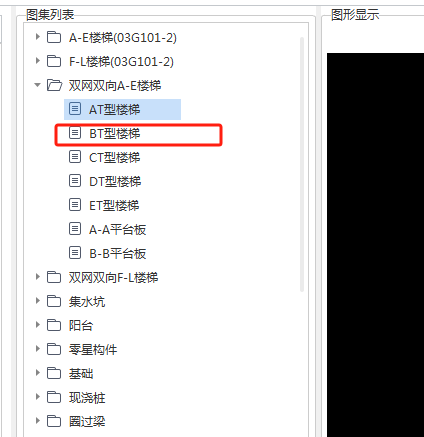Click the 图集列表 vertical scrollbar
The height and width of the screenshot is (437, 424).
(302, 165)
